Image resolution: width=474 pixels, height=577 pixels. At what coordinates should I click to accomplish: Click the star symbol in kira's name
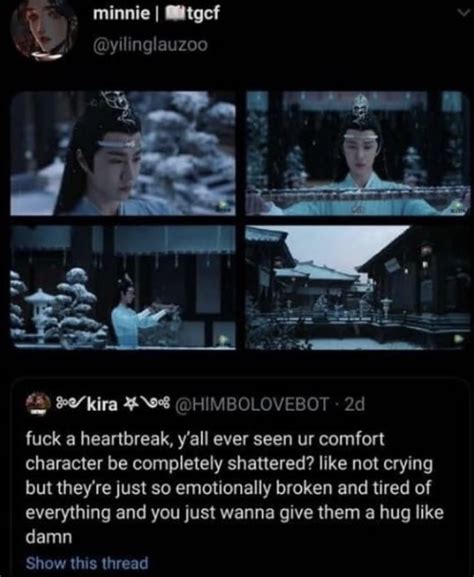(x=128, y=403)
